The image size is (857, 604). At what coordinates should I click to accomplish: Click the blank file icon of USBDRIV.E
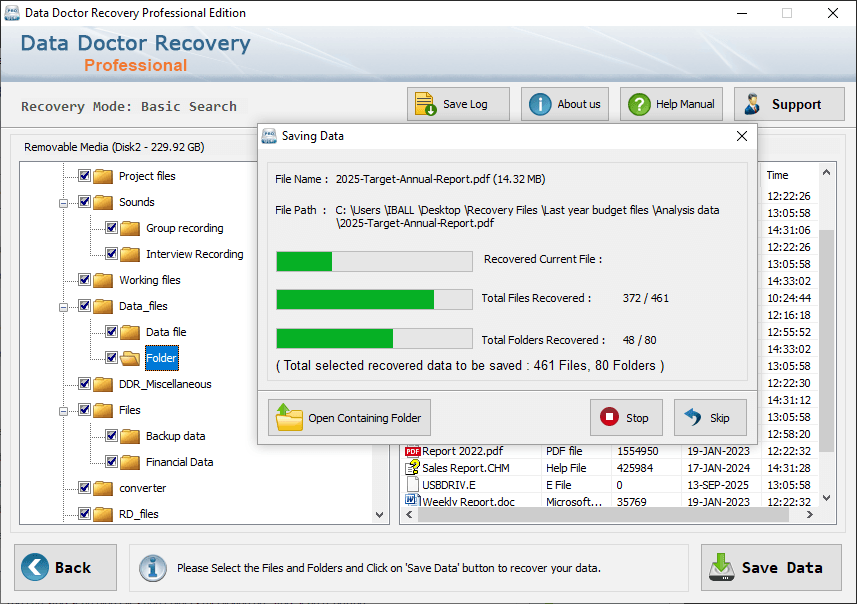(412, 485)
